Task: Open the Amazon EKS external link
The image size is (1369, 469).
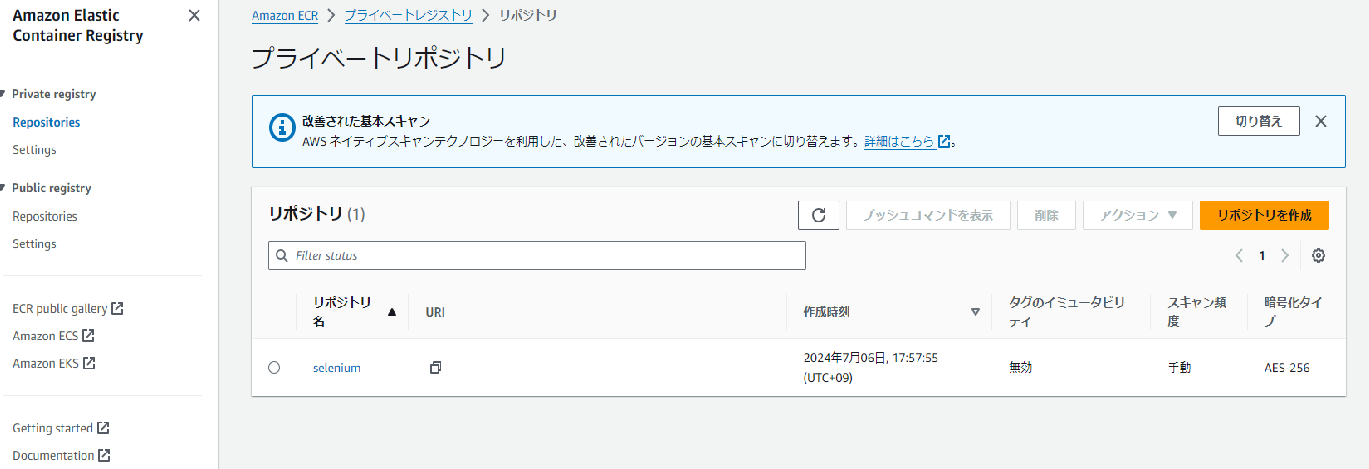Action: 54,363
